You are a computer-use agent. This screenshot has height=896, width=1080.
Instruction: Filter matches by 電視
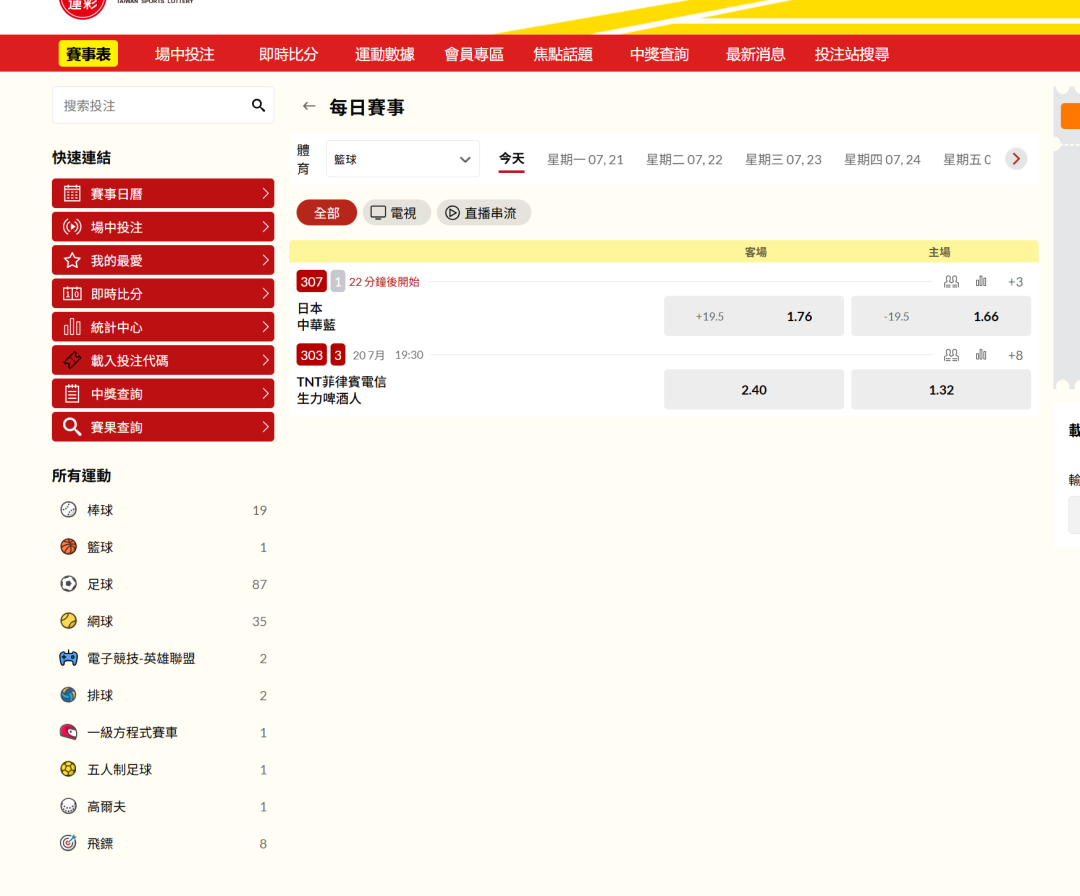[396, 213]
